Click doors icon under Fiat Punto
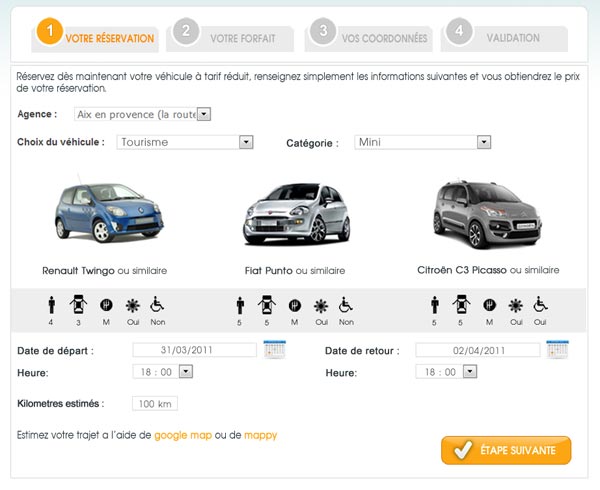Screen dimensions: 600x490 coord(267,305)
